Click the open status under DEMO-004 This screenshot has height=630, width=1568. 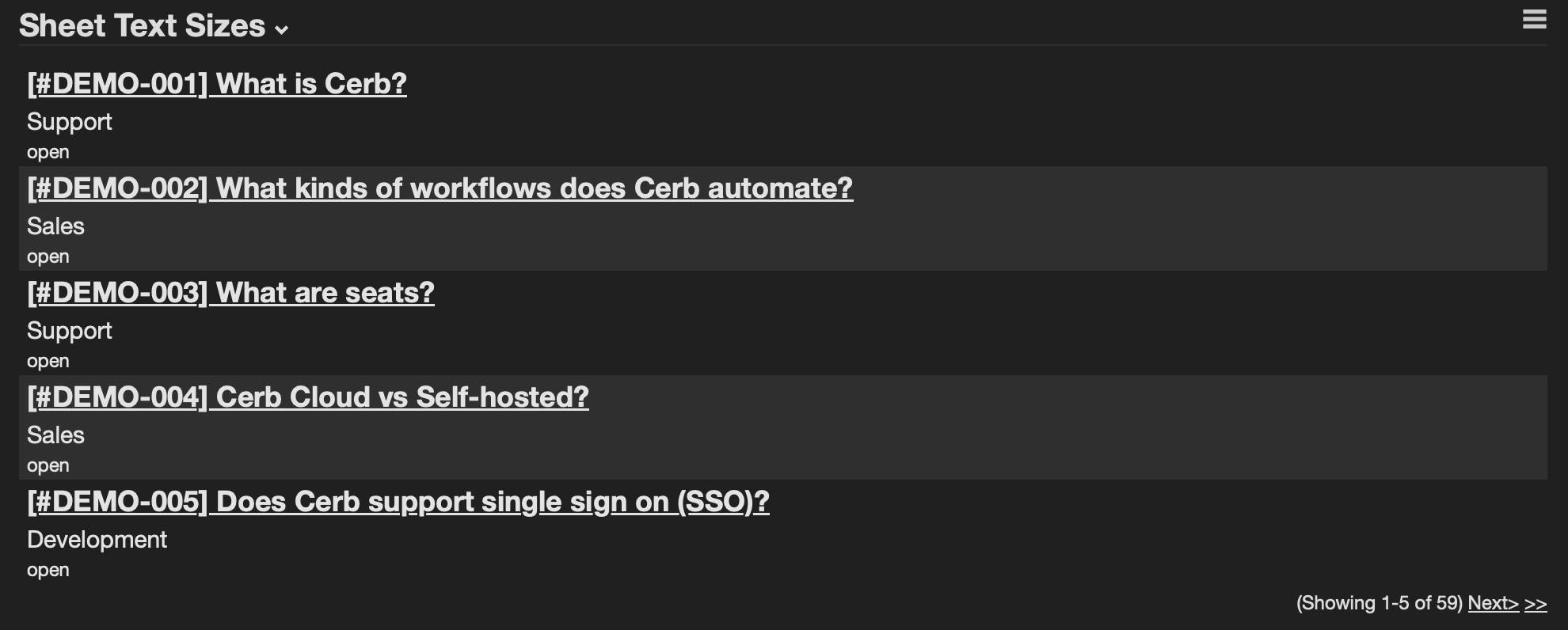(48, 466)
